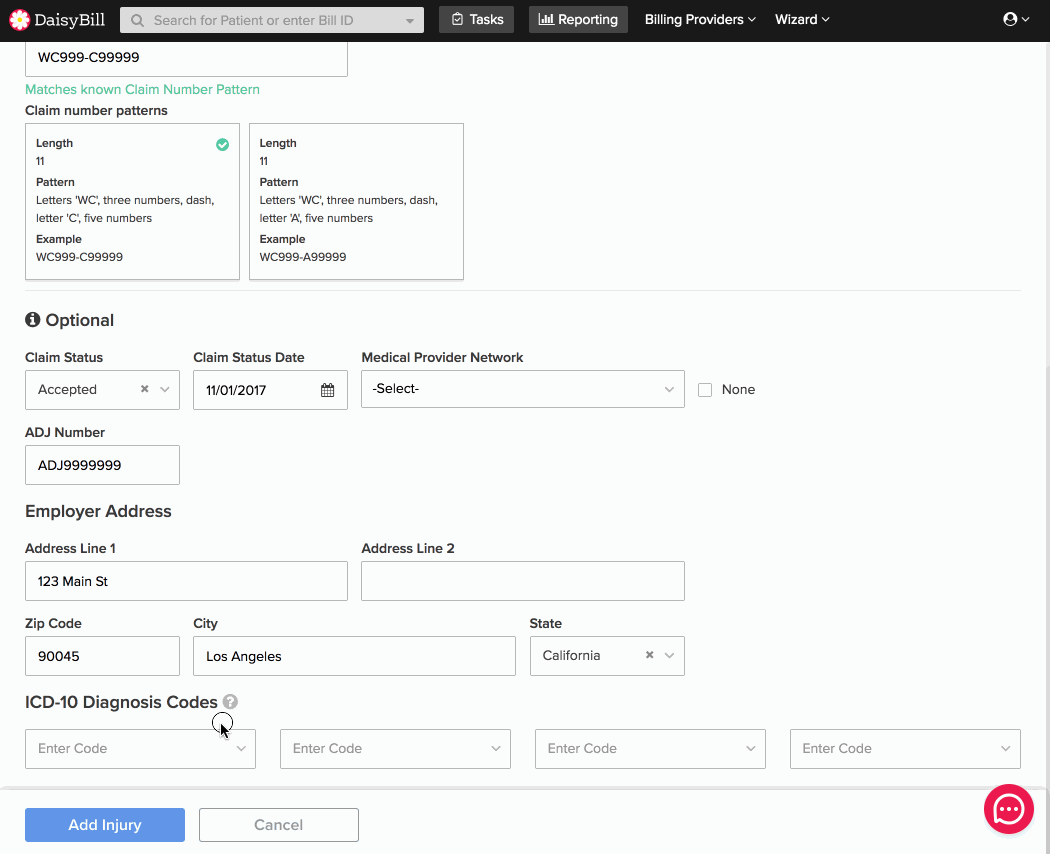Click the 'Medical Provider Network' label
1050x854 pixels.
442,357
